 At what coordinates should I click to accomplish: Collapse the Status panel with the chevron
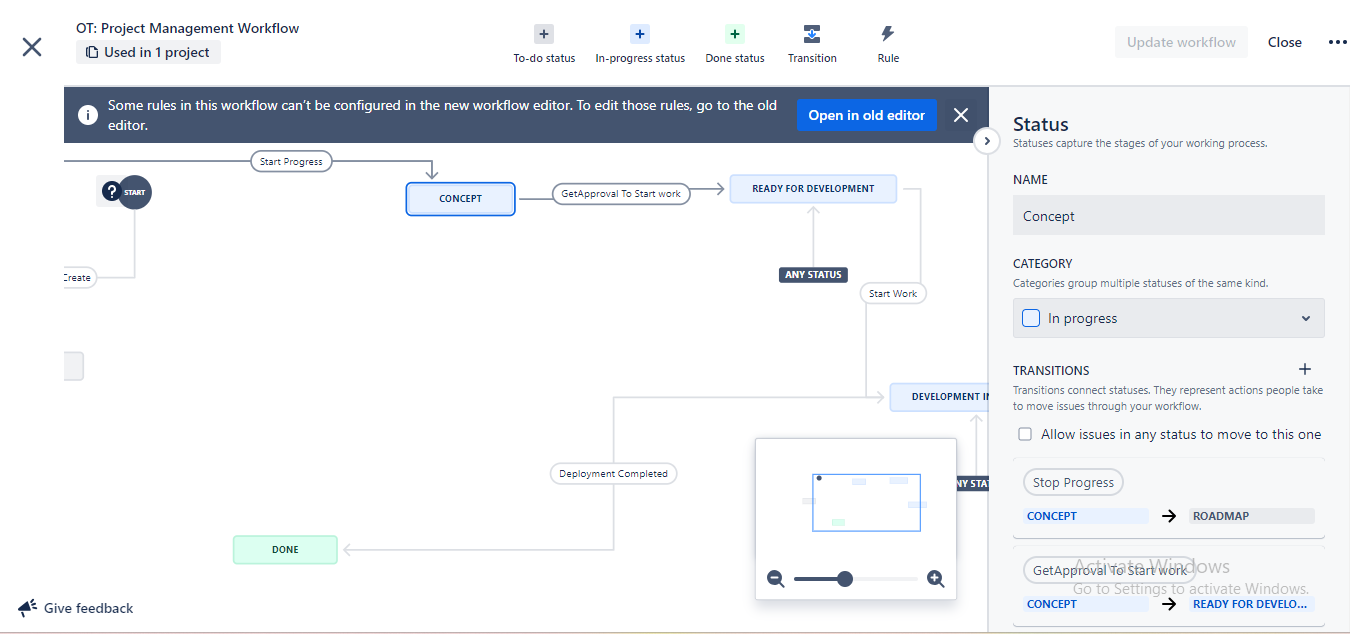[987, 141]
